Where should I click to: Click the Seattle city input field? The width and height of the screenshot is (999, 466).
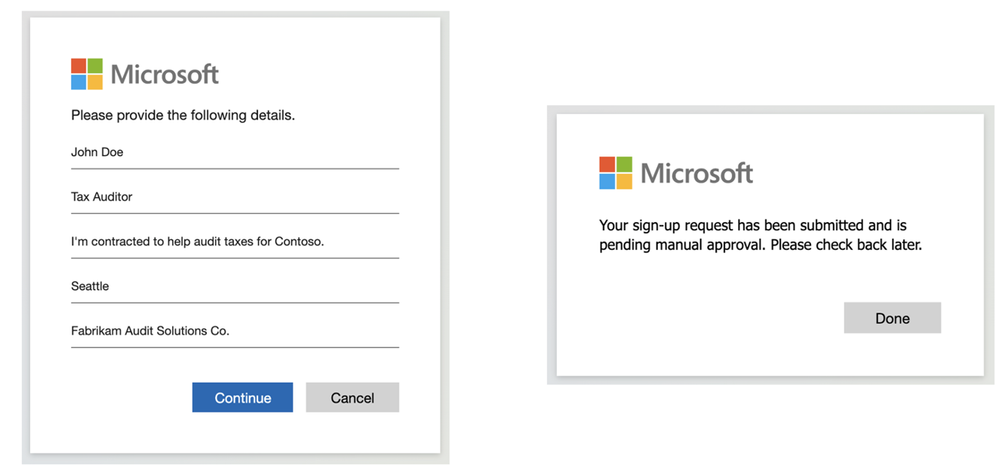coord(234,286)
